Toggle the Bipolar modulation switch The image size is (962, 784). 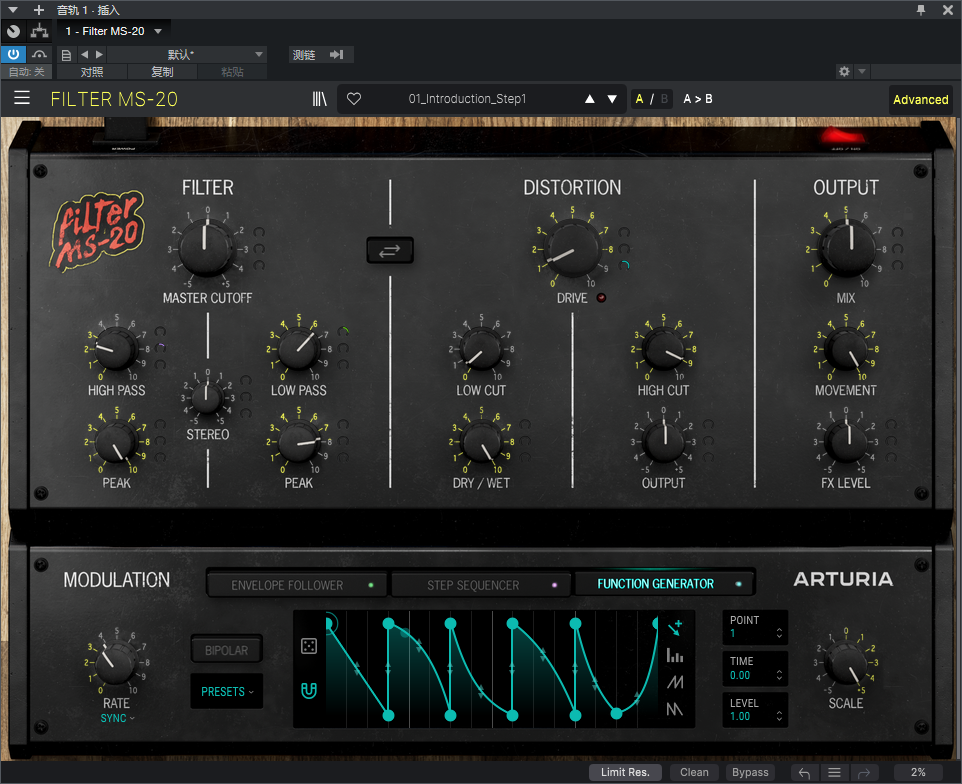(x=226, y=650)
